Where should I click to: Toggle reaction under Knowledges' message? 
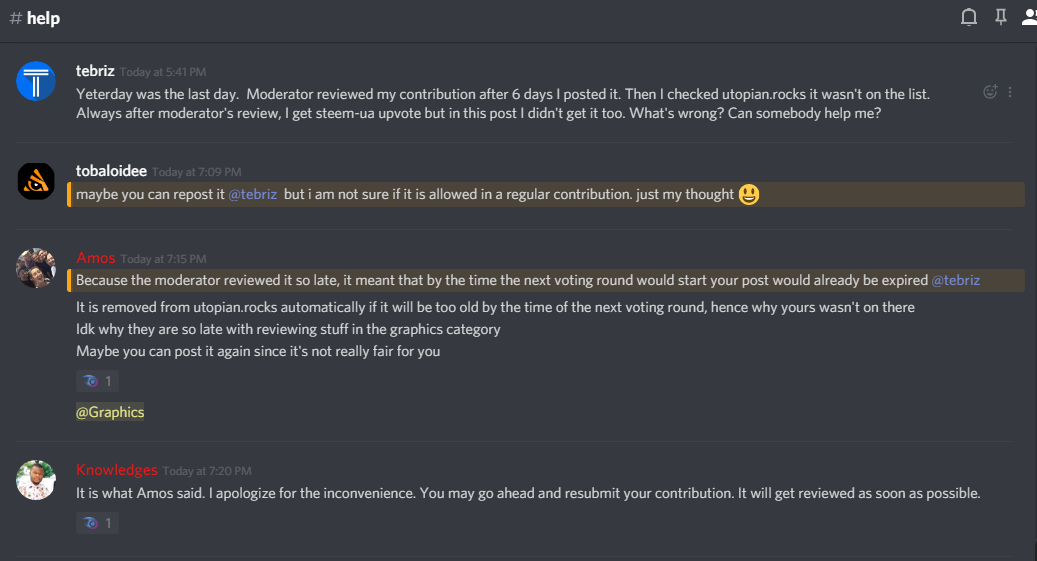97,523
